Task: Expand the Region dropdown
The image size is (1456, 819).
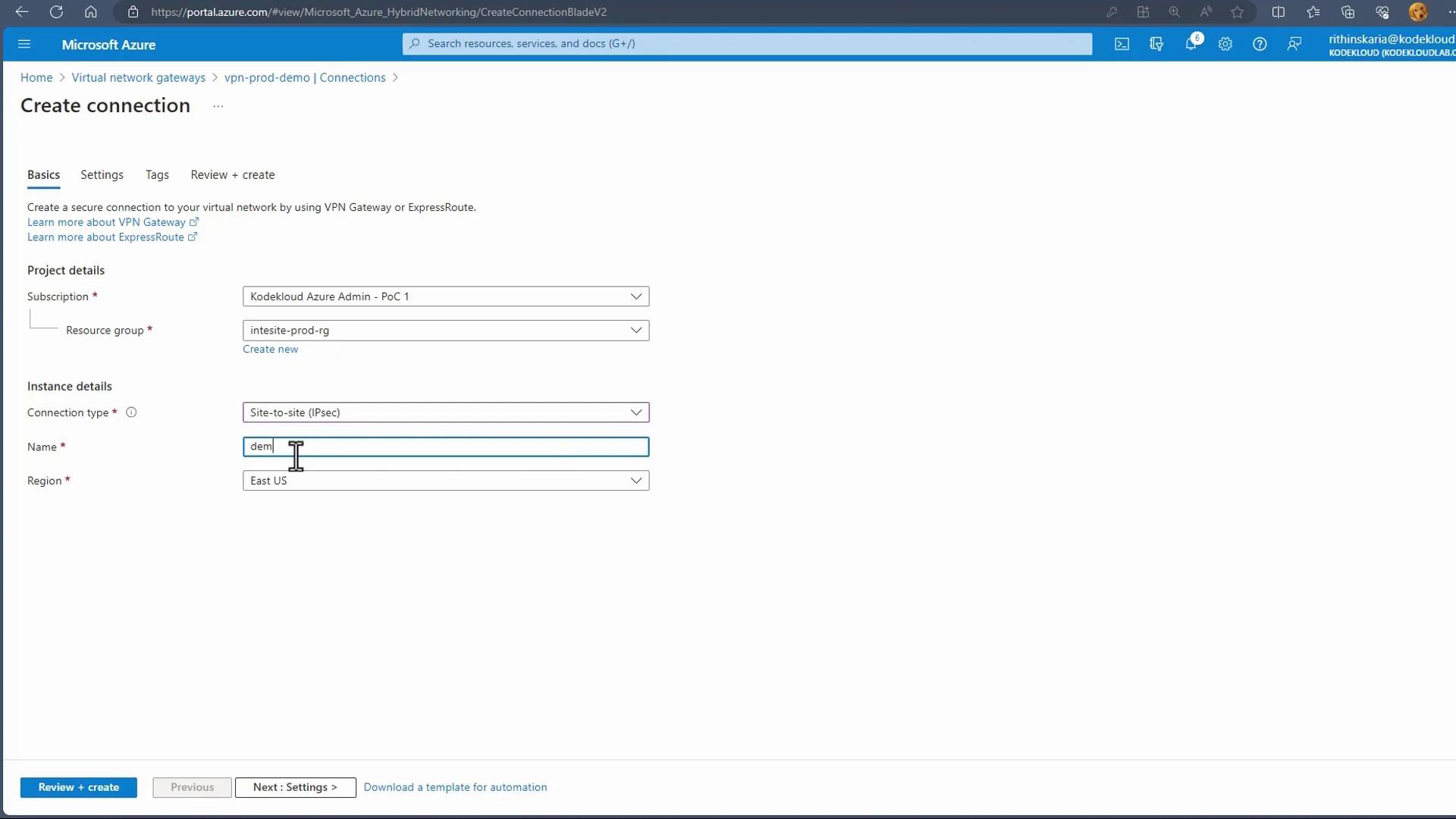Action: coord(635,481)
